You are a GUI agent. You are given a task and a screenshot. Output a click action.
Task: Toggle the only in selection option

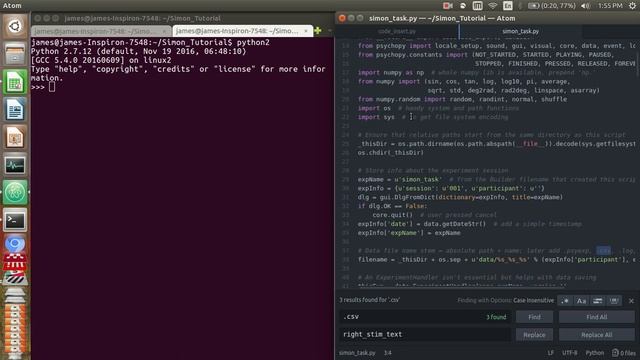[x=598, y=301]
